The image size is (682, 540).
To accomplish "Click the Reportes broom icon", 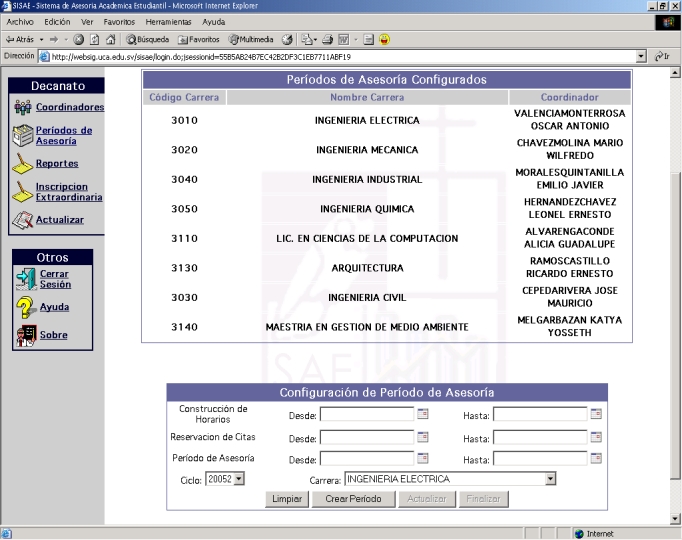I will pyautogui.click(x=22, y=163).
